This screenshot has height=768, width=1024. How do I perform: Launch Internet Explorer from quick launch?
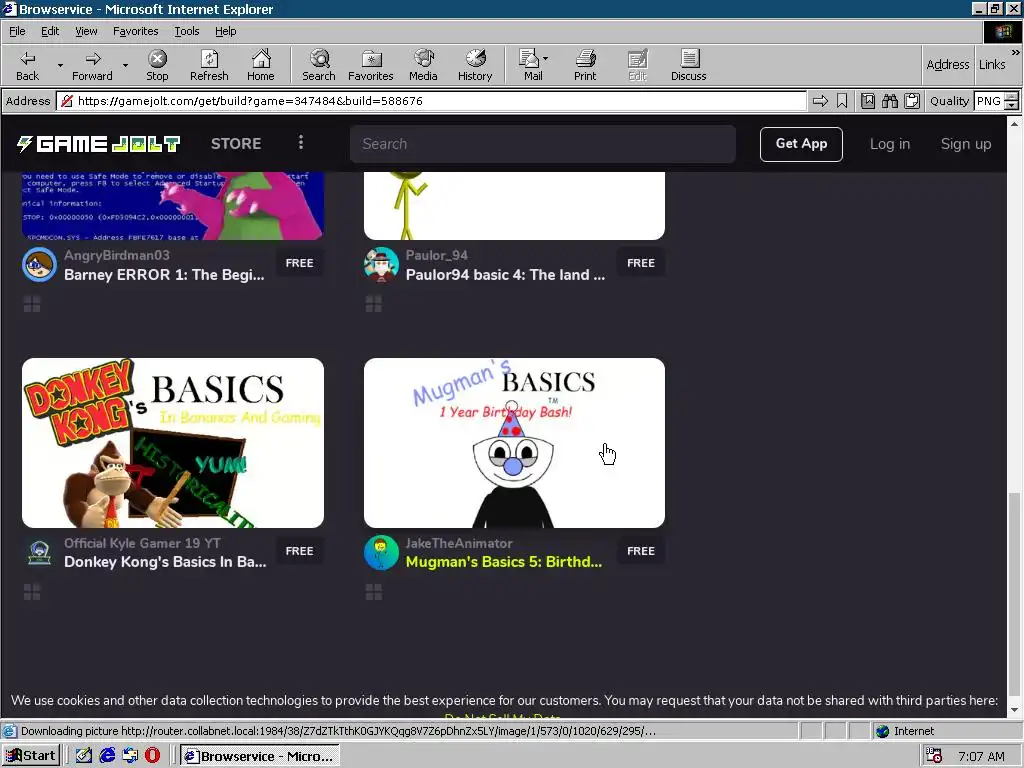107,756
